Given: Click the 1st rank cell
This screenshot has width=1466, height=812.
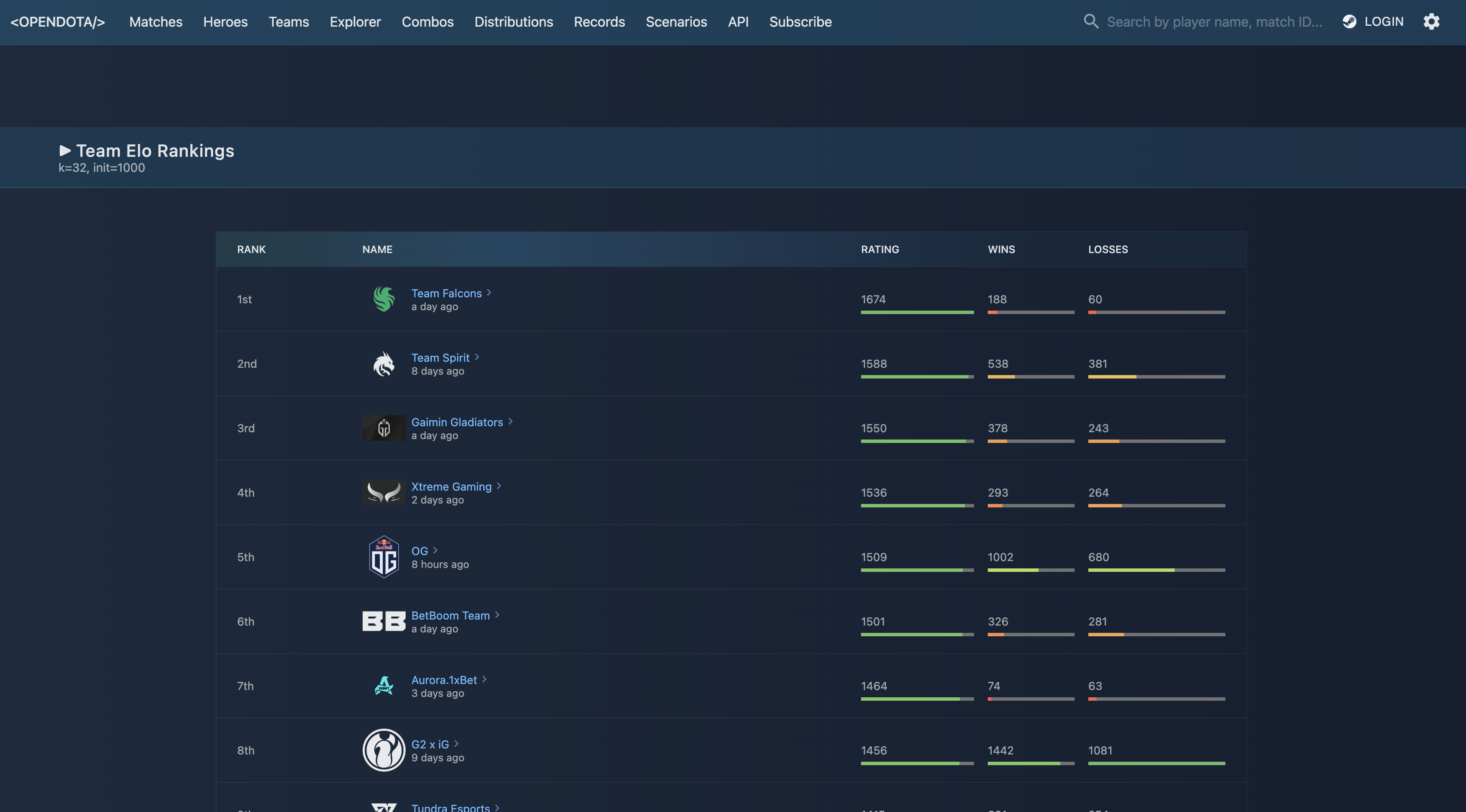Looking at the screenshot, I should tap(244, 299).
